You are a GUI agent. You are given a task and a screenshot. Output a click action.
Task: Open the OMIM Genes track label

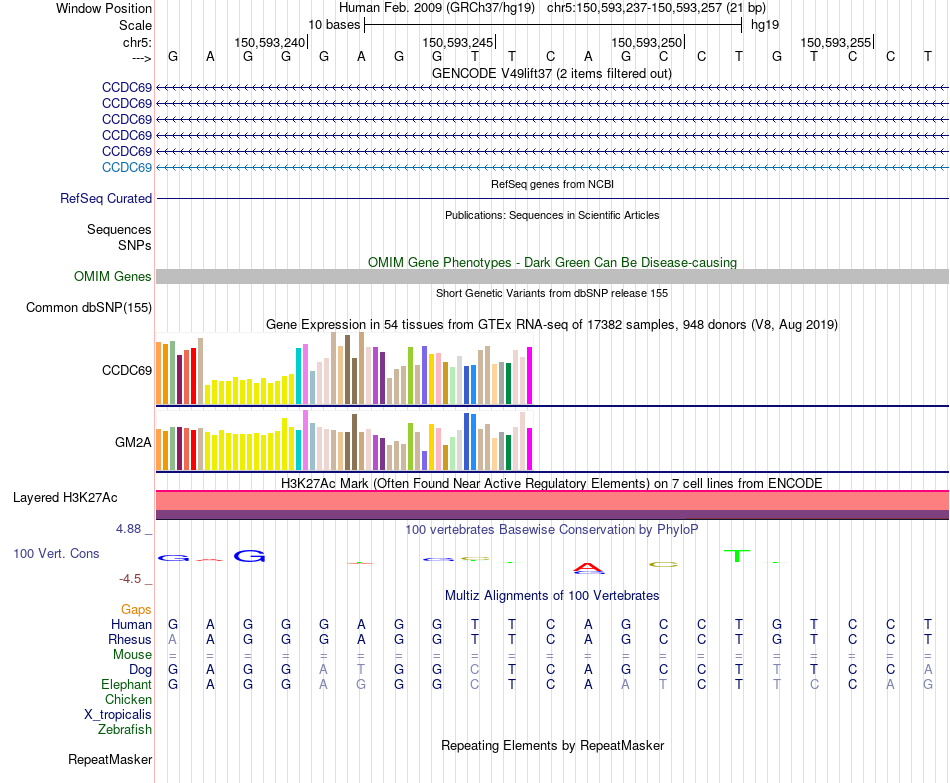113,277
